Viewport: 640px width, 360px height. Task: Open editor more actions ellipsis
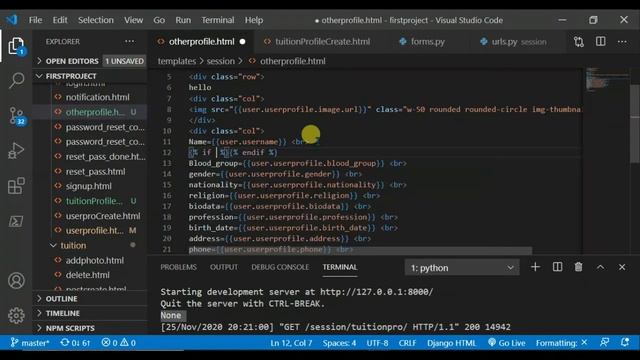pos(622,42)
